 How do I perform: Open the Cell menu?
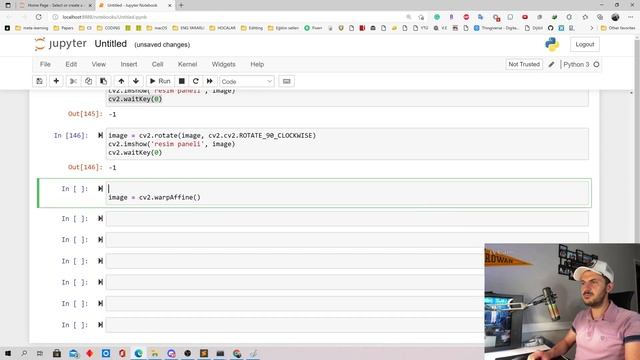tap(158, 64)
